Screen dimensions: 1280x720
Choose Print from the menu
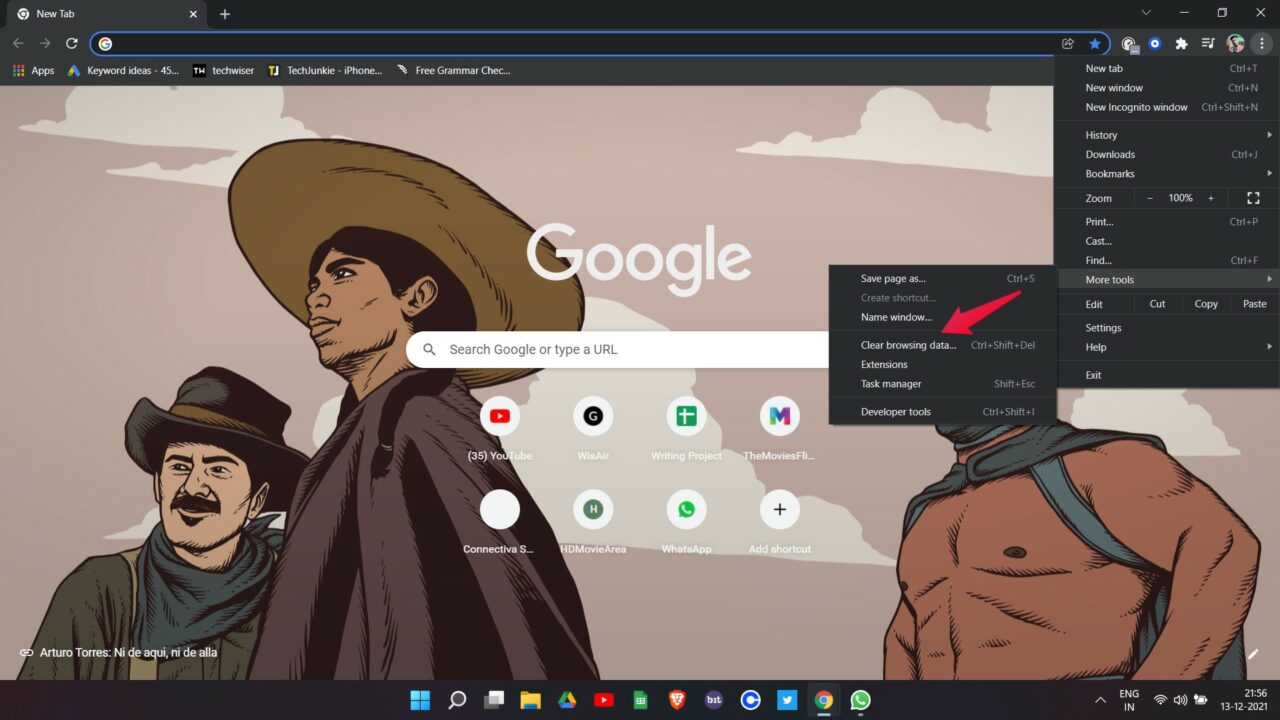(x=1166, y=222)
